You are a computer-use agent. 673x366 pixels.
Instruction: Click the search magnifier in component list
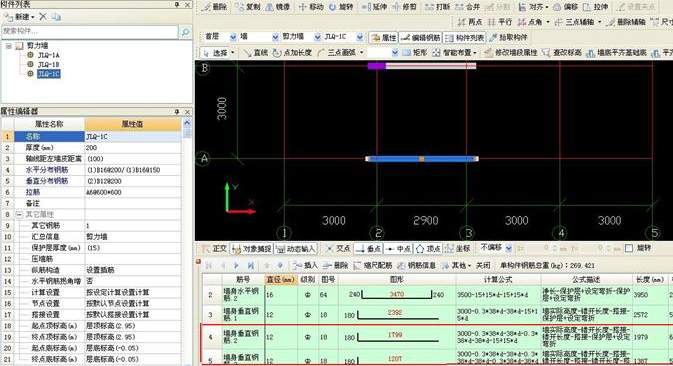tap(185, 32)
